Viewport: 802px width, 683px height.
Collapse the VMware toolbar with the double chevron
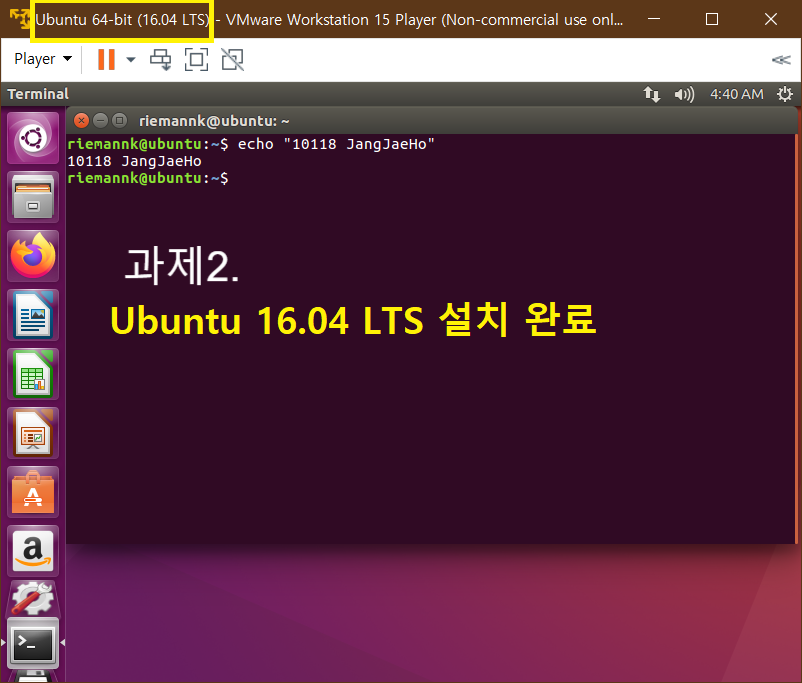click(x=781, y=60)
